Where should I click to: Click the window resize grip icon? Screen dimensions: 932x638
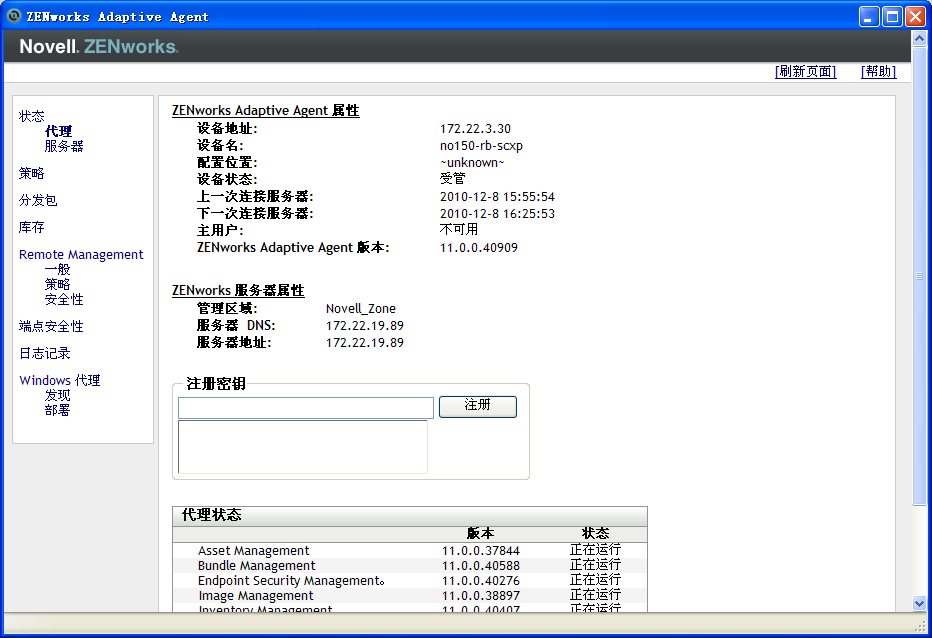pyautogui.click(x=920, y=626)
